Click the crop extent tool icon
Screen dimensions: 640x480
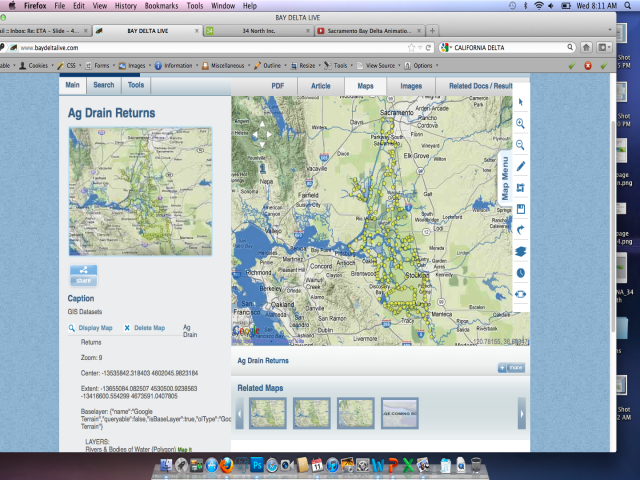(x=520, y=188)
